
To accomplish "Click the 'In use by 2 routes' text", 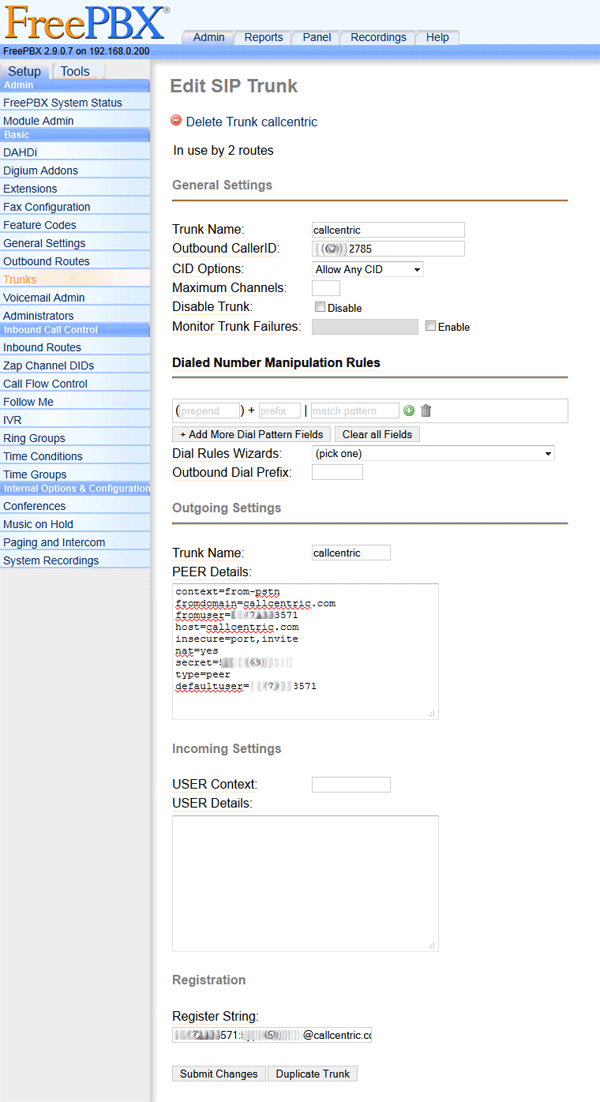I will point(223,150).
